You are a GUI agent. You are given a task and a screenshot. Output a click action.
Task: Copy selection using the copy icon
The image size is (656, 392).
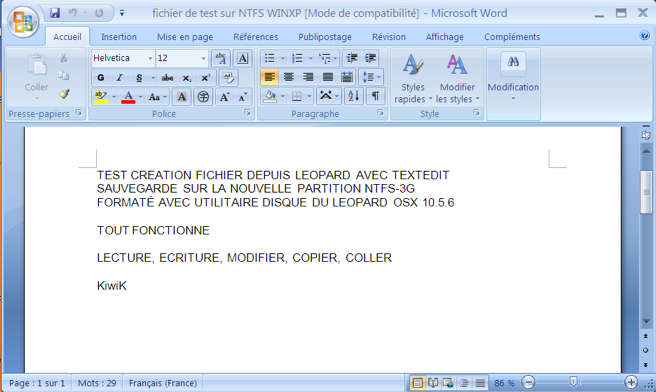(64, 76)
